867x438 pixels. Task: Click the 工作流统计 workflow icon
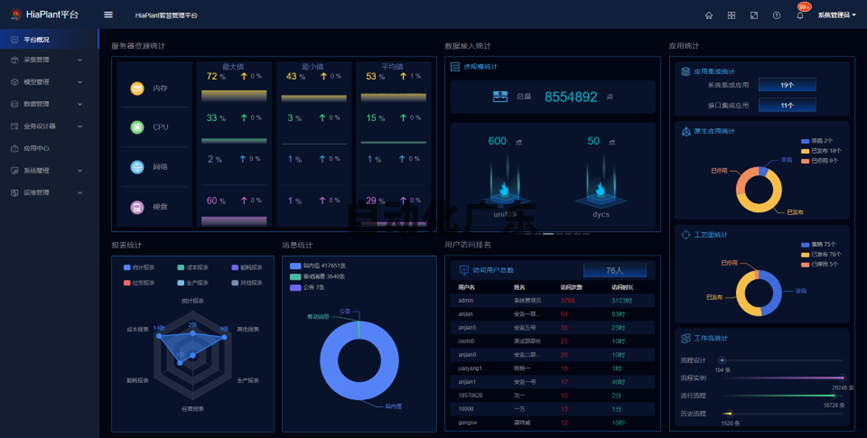coord(686,338)
